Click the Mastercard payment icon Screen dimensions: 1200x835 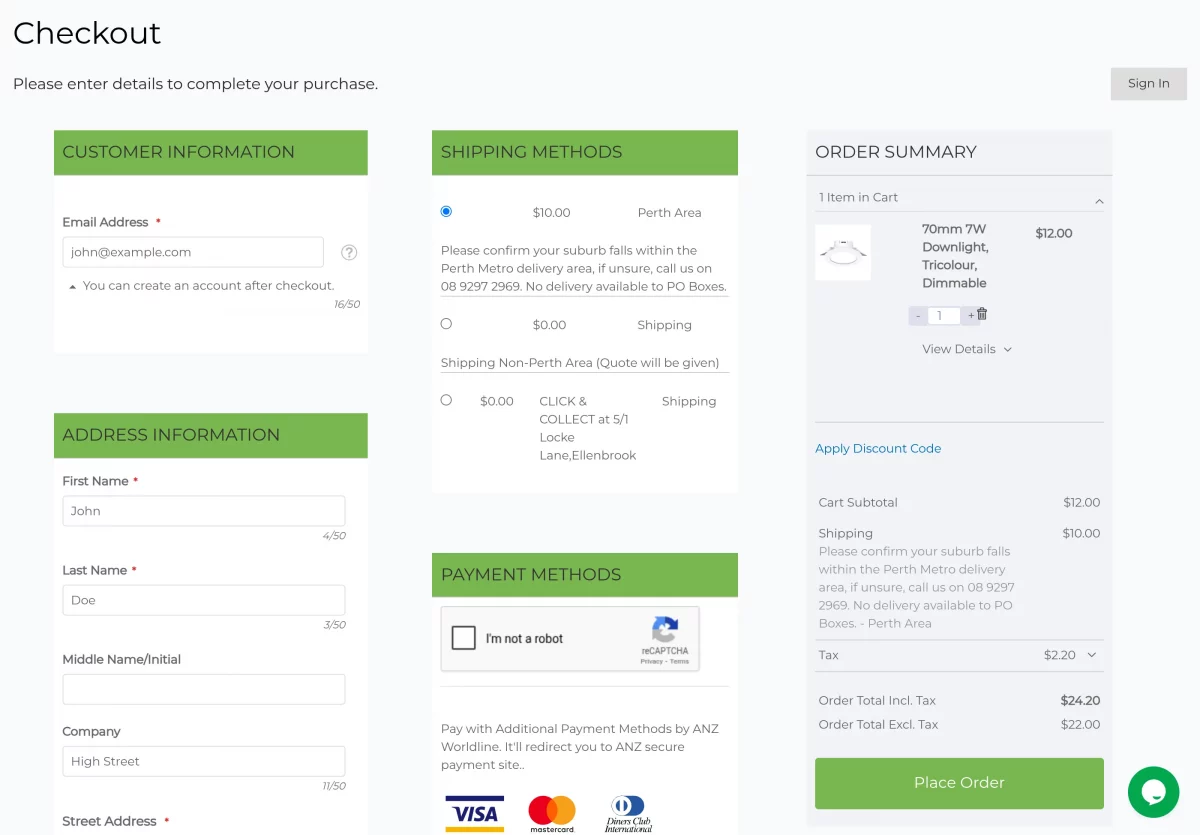tap(552, 813)
